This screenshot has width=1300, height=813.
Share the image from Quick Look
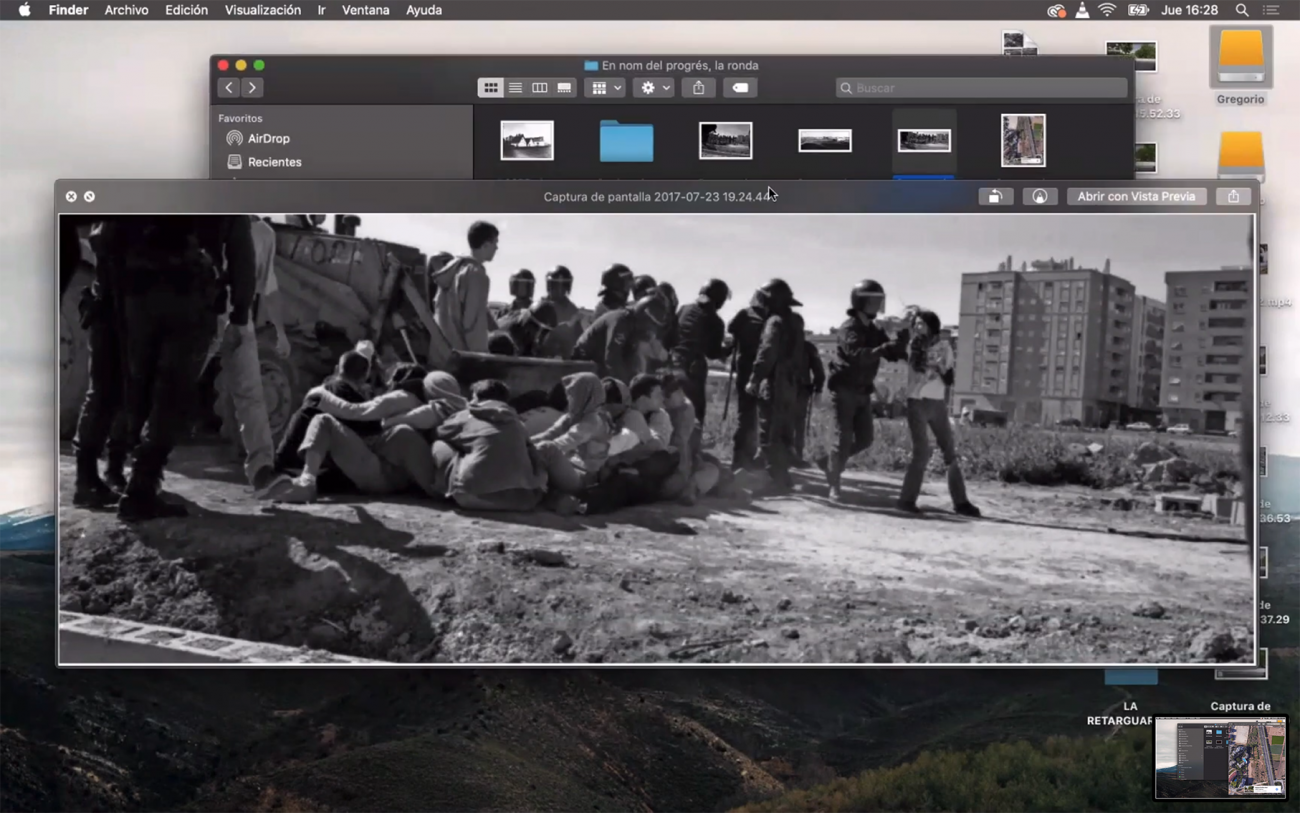click(1233, 197)
